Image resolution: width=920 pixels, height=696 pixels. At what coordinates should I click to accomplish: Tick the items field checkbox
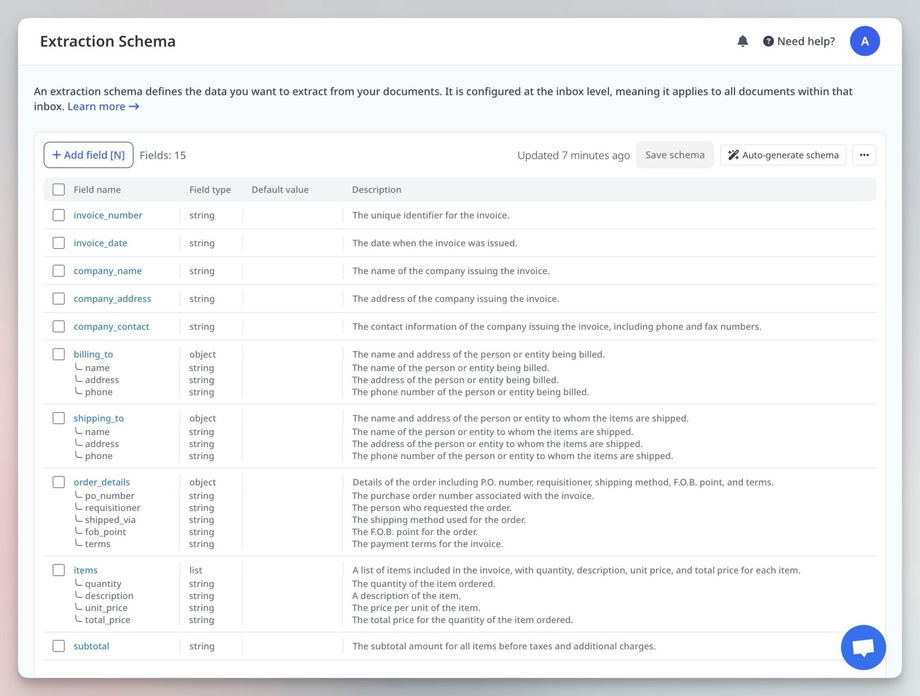[x=59, y=570]
